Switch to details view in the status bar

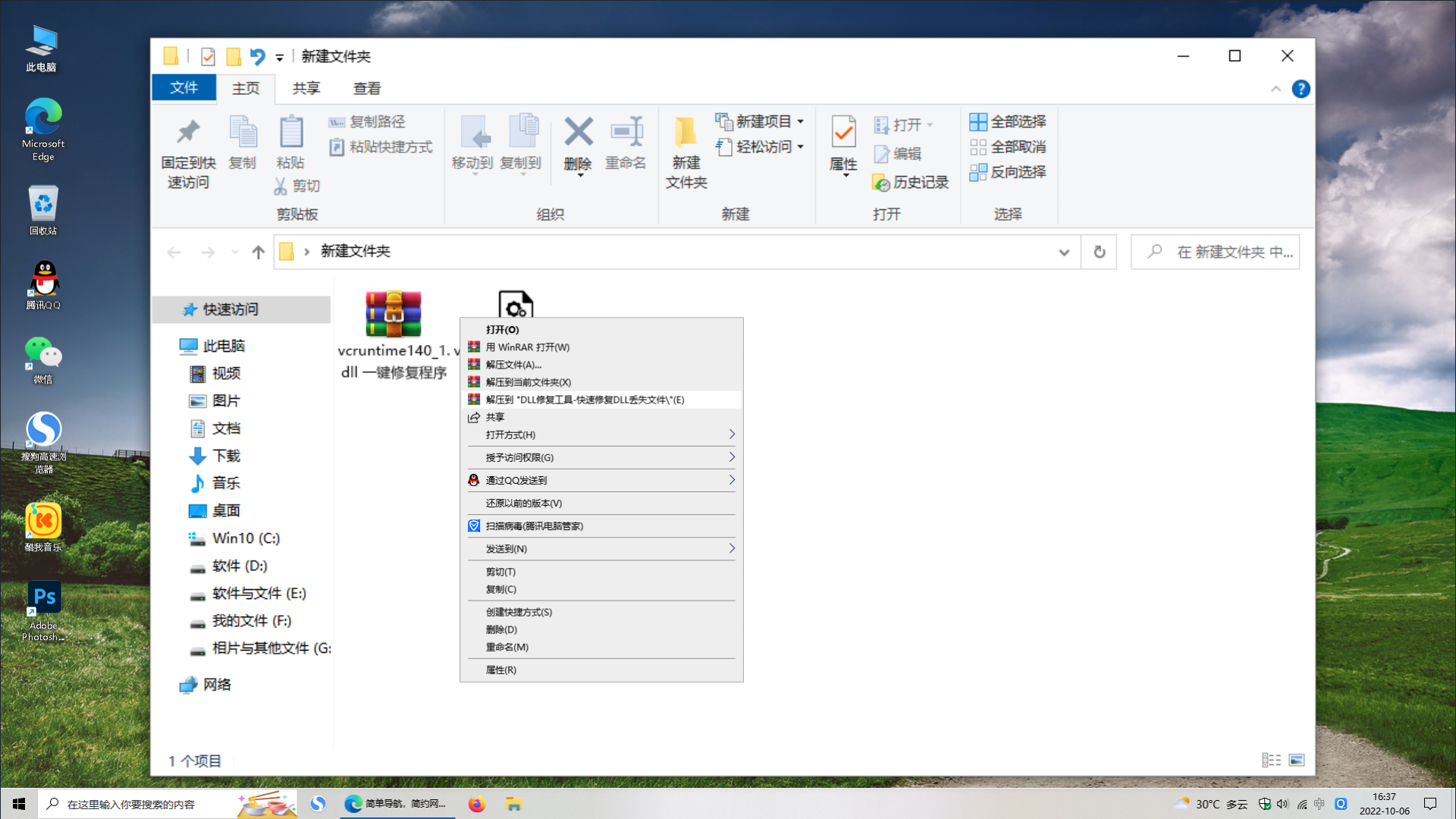tap(1271, 760)
